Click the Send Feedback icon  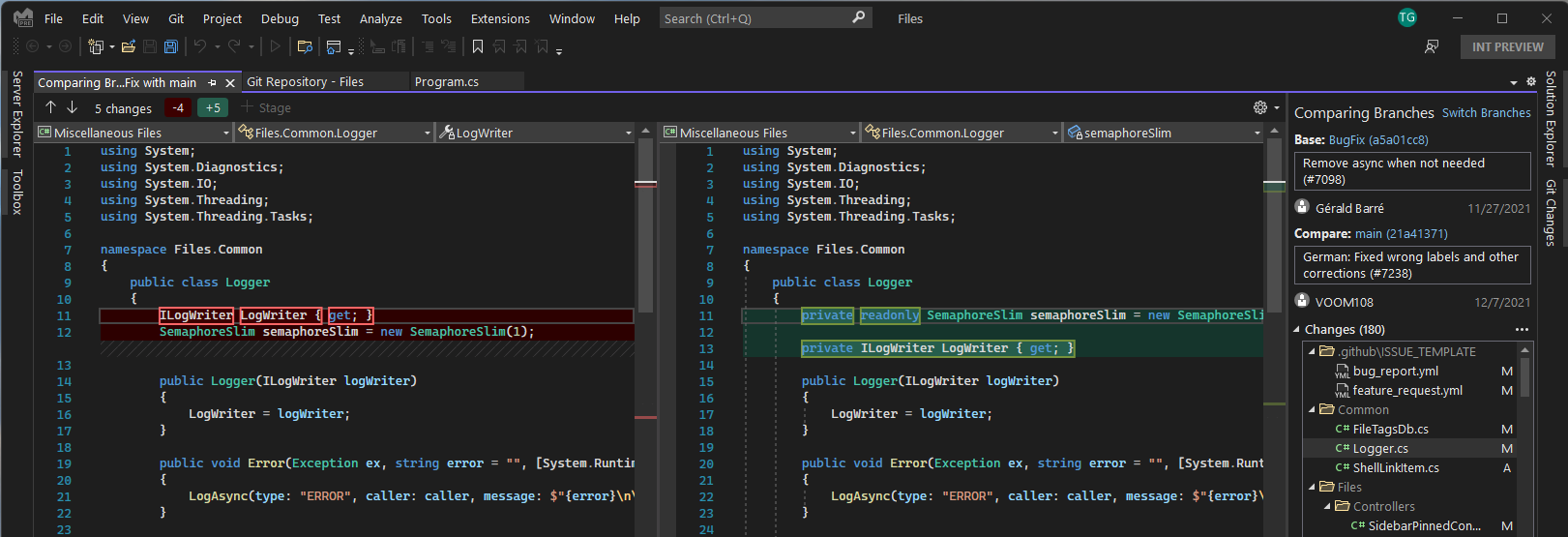pos(1432,46)
